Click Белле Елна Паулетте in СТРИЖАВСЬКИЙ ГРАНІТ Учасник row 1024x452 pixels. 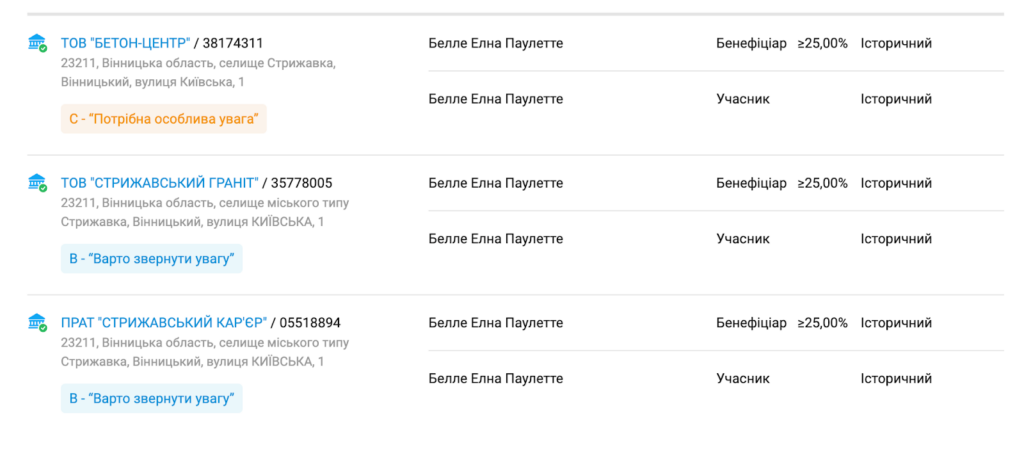pos(495,239)
